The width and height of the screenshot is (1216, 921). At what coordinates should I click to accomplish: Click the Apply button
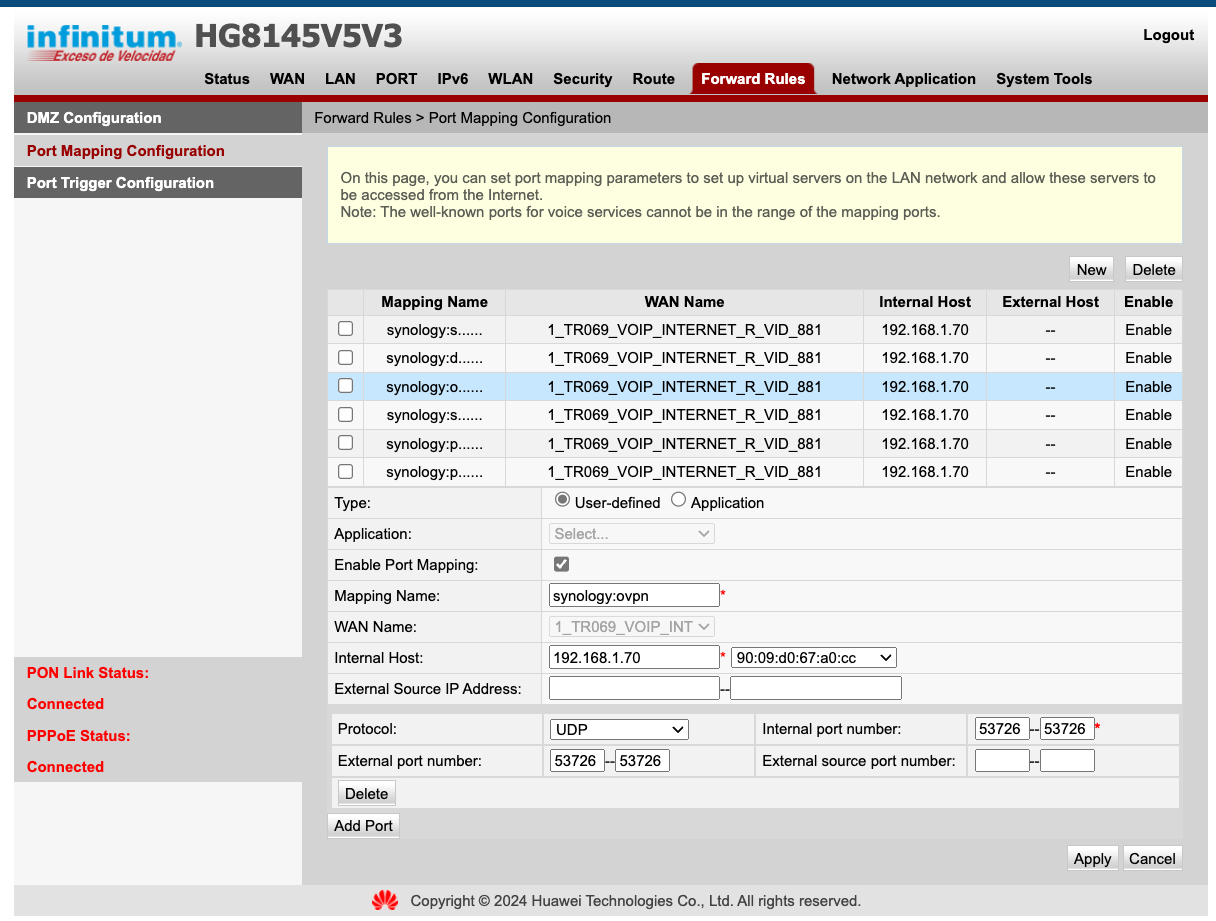pyautogui.click(x=1092, y=859)
